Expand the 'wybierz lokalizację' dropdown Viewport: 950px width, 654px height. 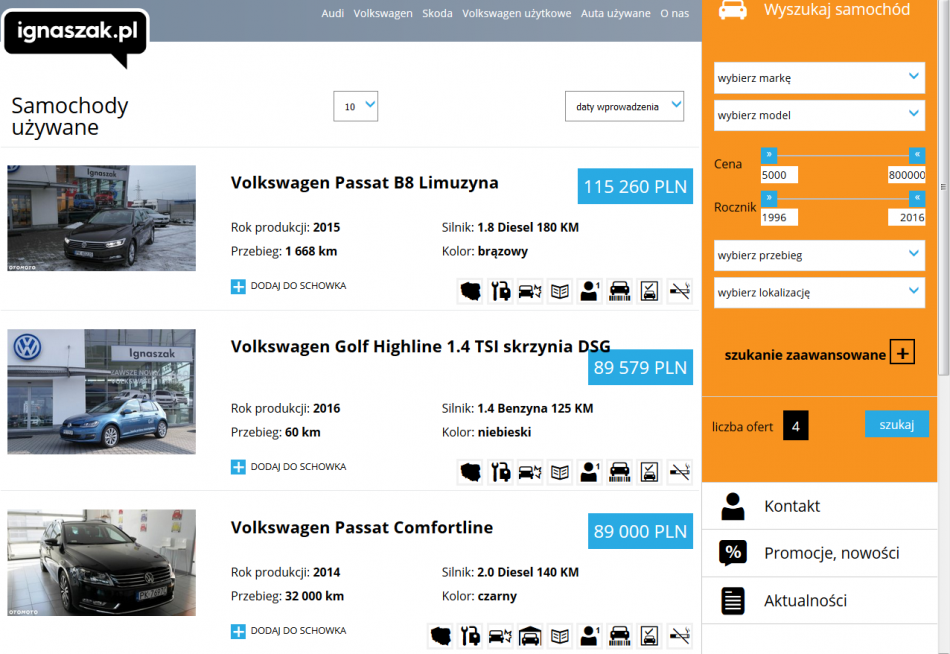point(819,292)
